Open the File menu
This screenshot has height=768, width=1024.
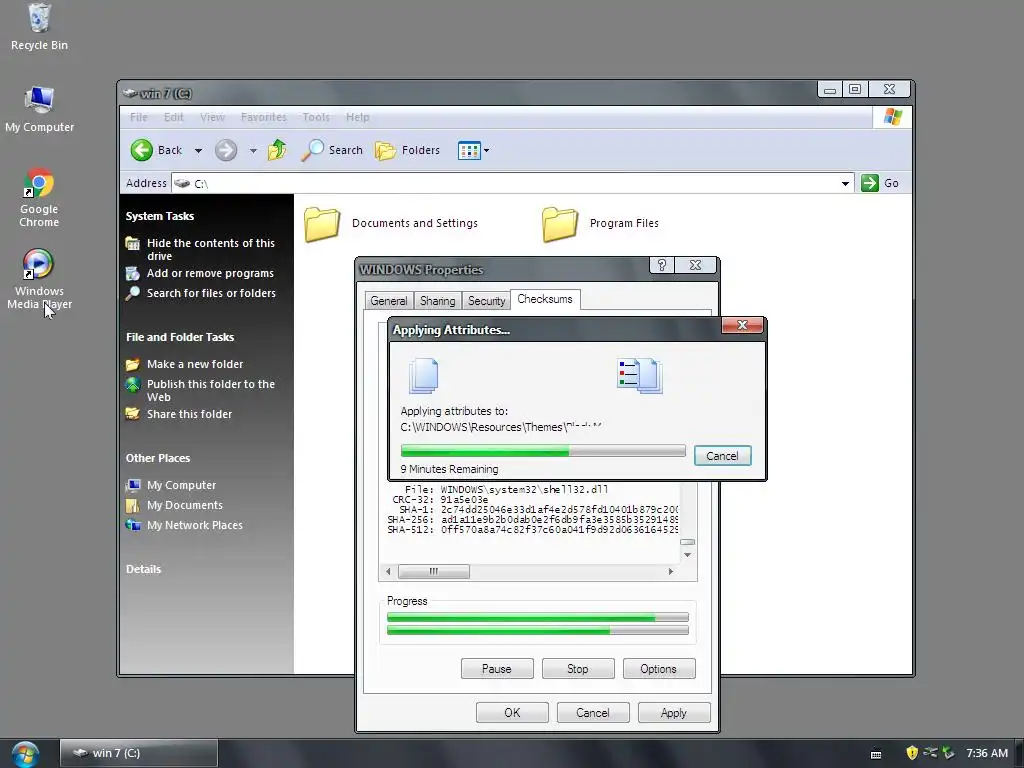point(138,118)
